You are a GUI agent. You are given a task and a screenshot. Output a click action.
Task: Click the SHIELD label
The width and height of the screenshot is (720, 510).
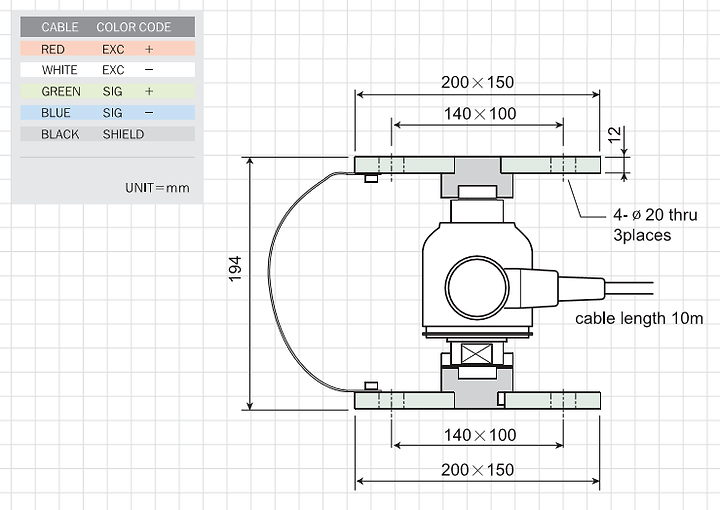click(123, 134)
